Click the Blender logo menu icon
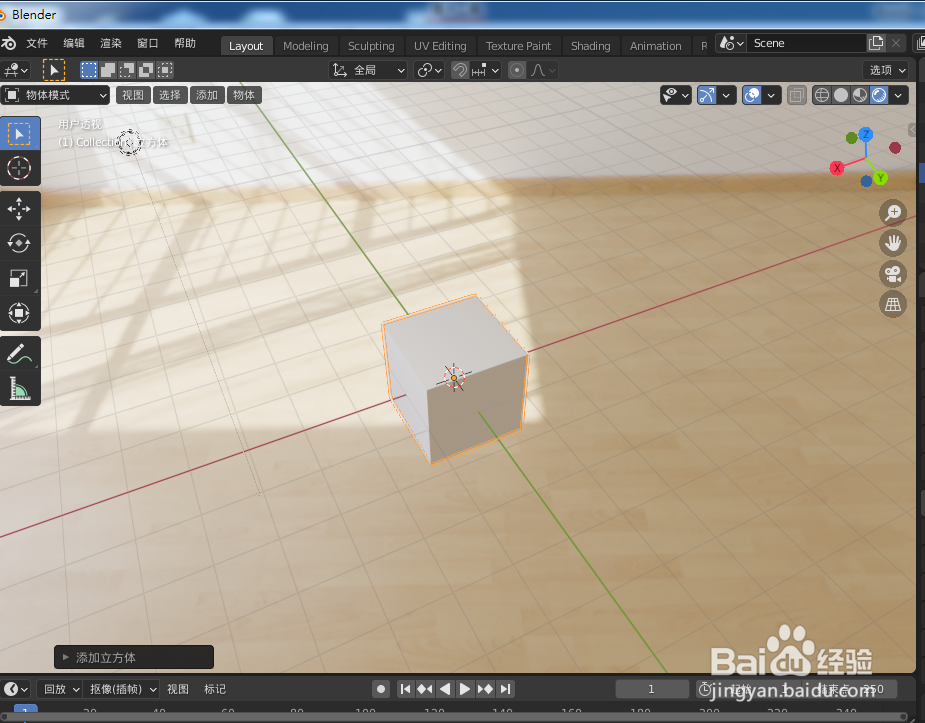Viewport: 925px width, 723px height. [9, 43]
